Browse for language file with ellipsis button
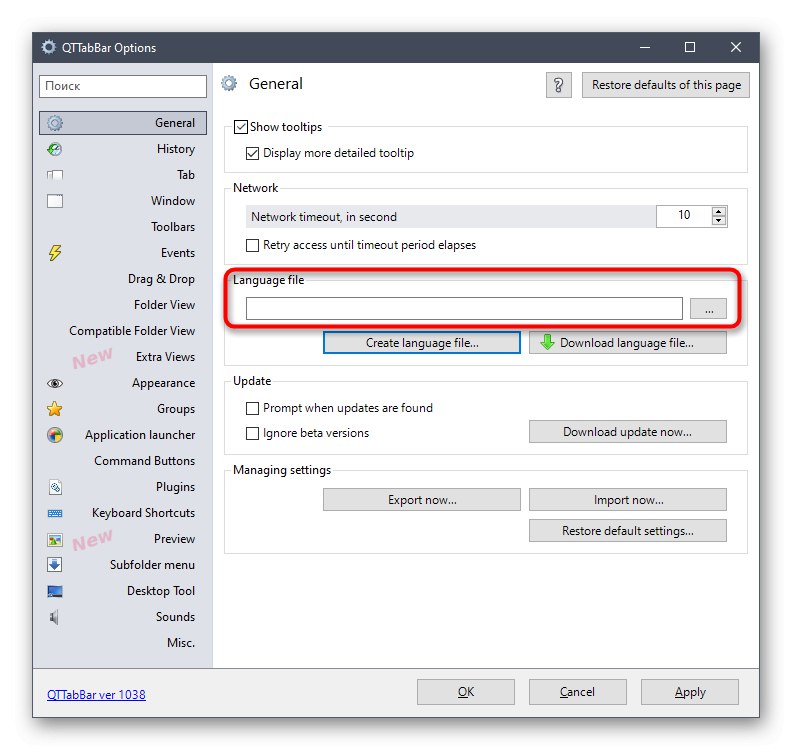Screen dimensions: 792x750 pos(709,309)
